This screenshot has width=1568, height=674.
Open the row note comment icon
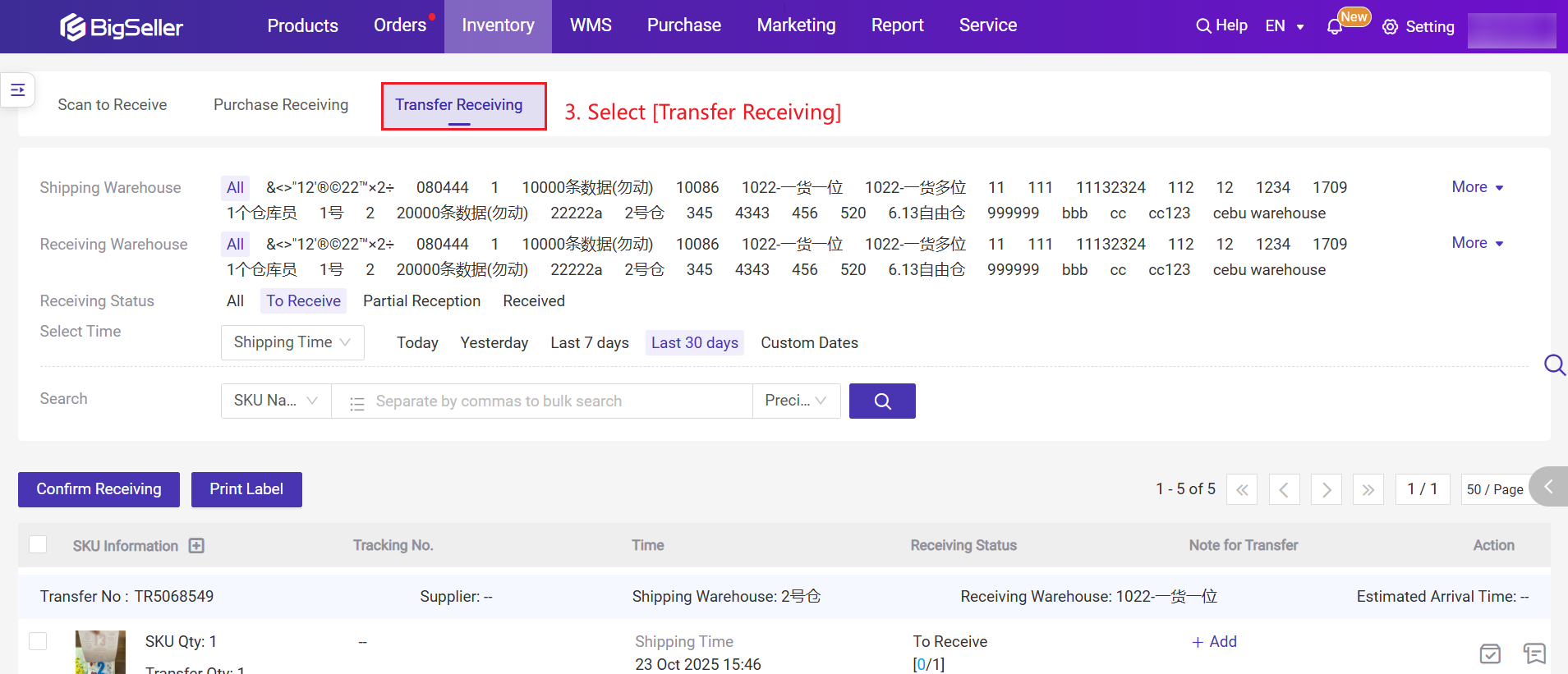coord(1534,653)
